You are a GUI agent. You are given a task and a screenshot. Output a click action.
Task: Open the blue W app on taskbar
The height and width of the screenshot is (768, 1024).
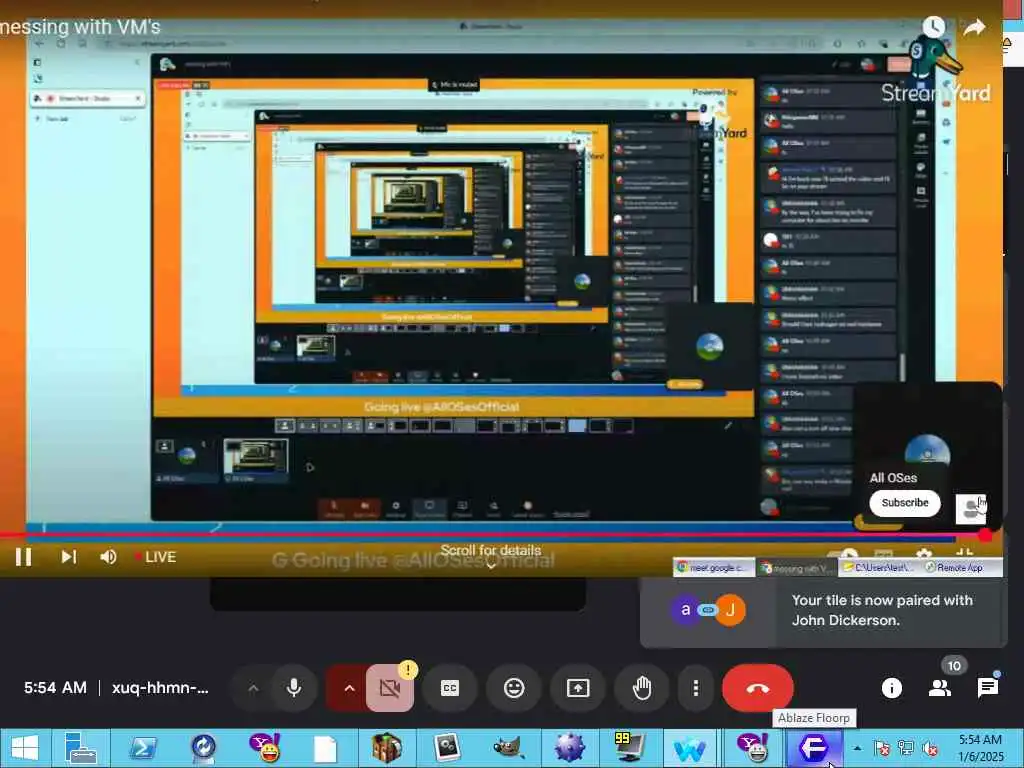point(690,749)
